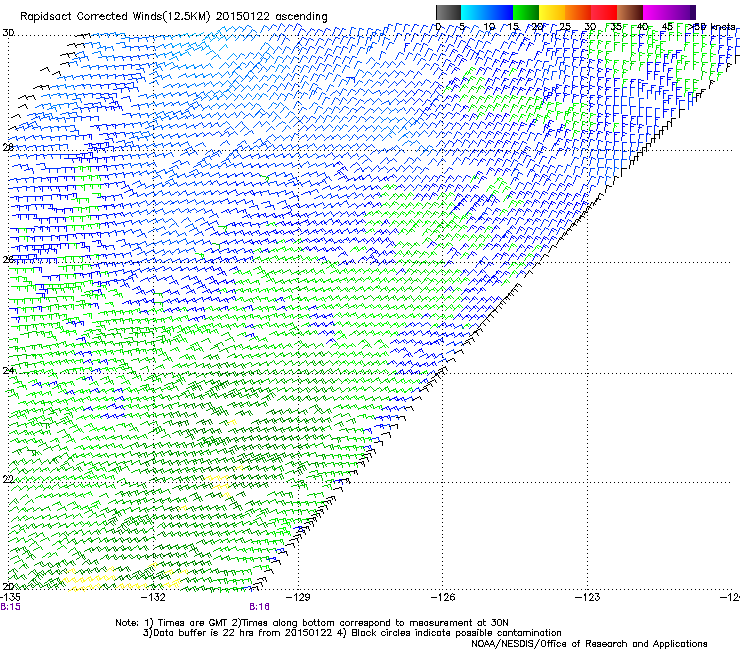The width and height of the screenshot is (740, 650).
Task: Click the '0' tick label on color scale
Action: pyautogui.click(x=438, y=26)
